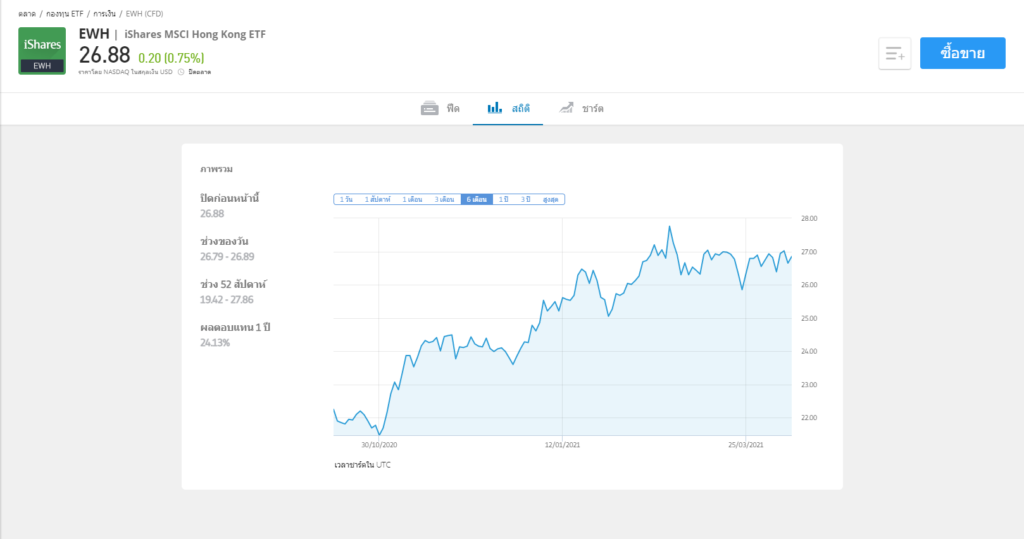Click the iShares EWH logo
This screenshot has width=1024, height=539.
[42, 51]
